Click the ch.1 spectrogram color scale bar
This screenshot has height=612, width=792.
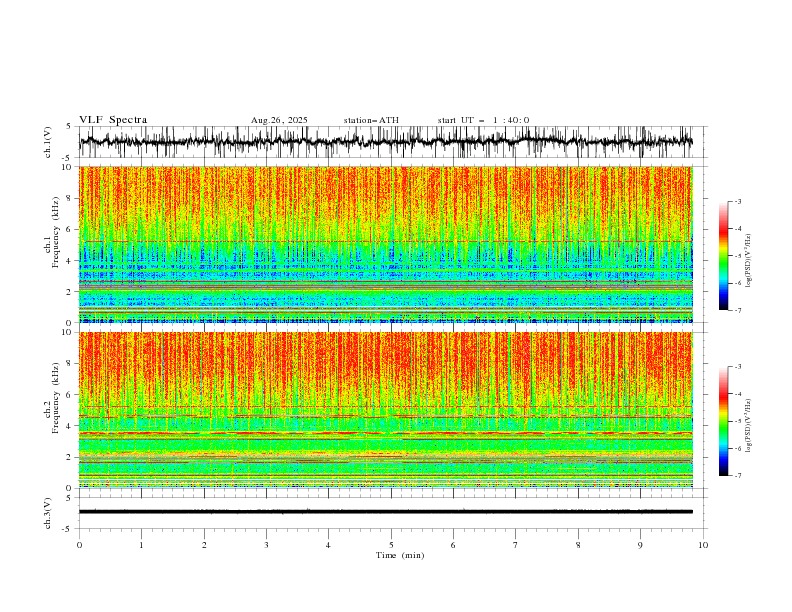[723, 256]
